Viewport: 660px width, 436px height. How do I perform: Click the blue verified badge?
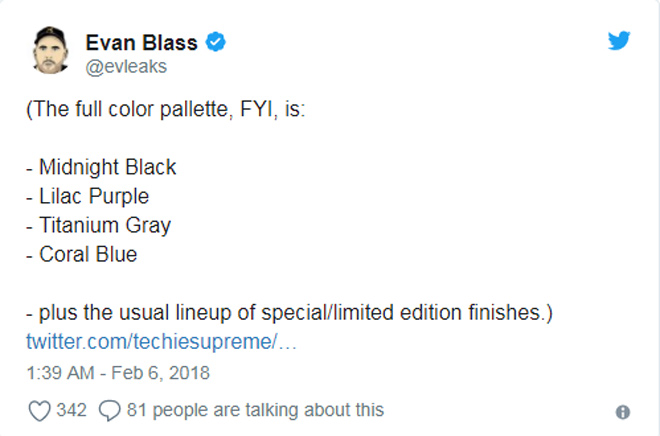pyautogui.click(x=215, y=41)
